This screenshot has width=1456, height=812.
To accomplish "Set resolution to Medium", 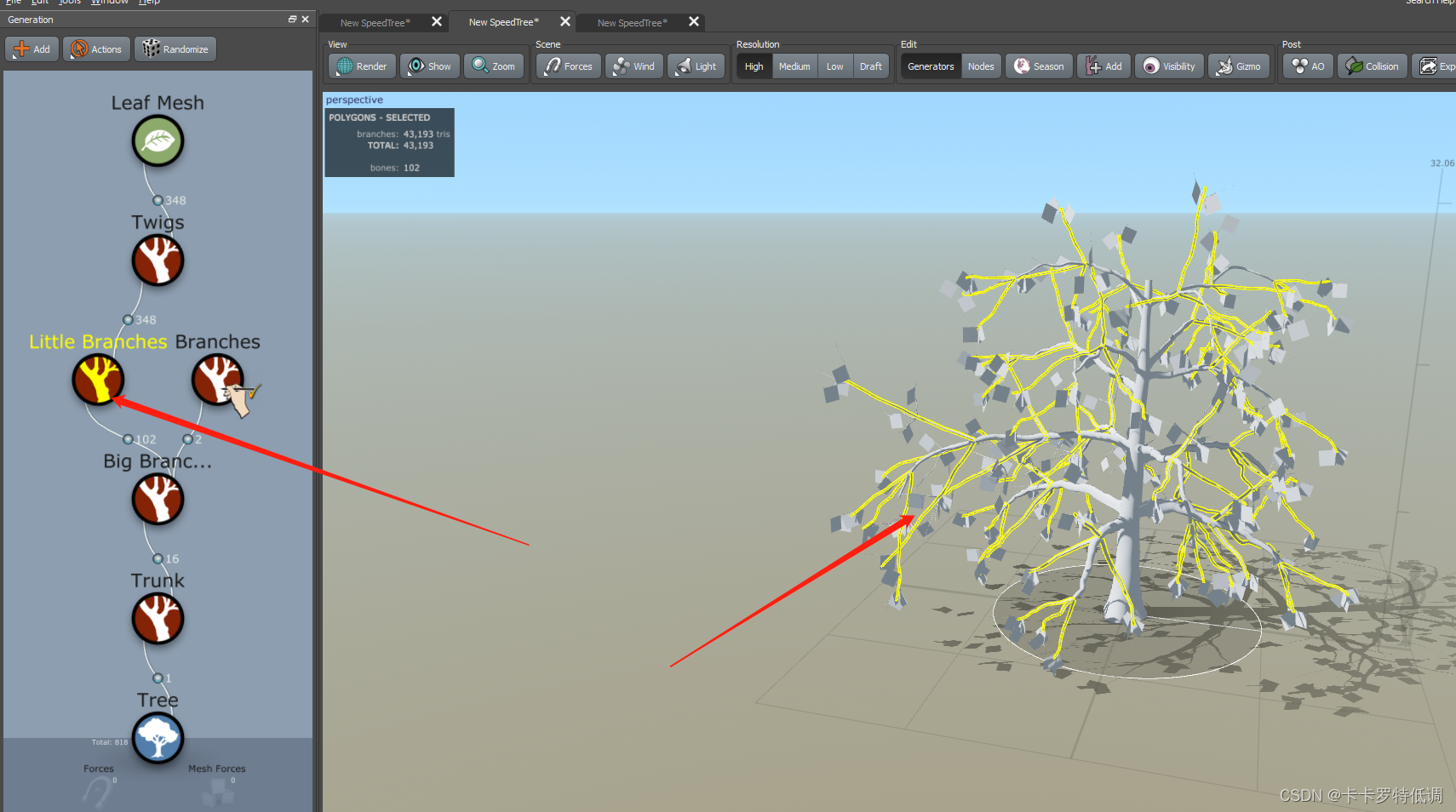I will (794, 66).
